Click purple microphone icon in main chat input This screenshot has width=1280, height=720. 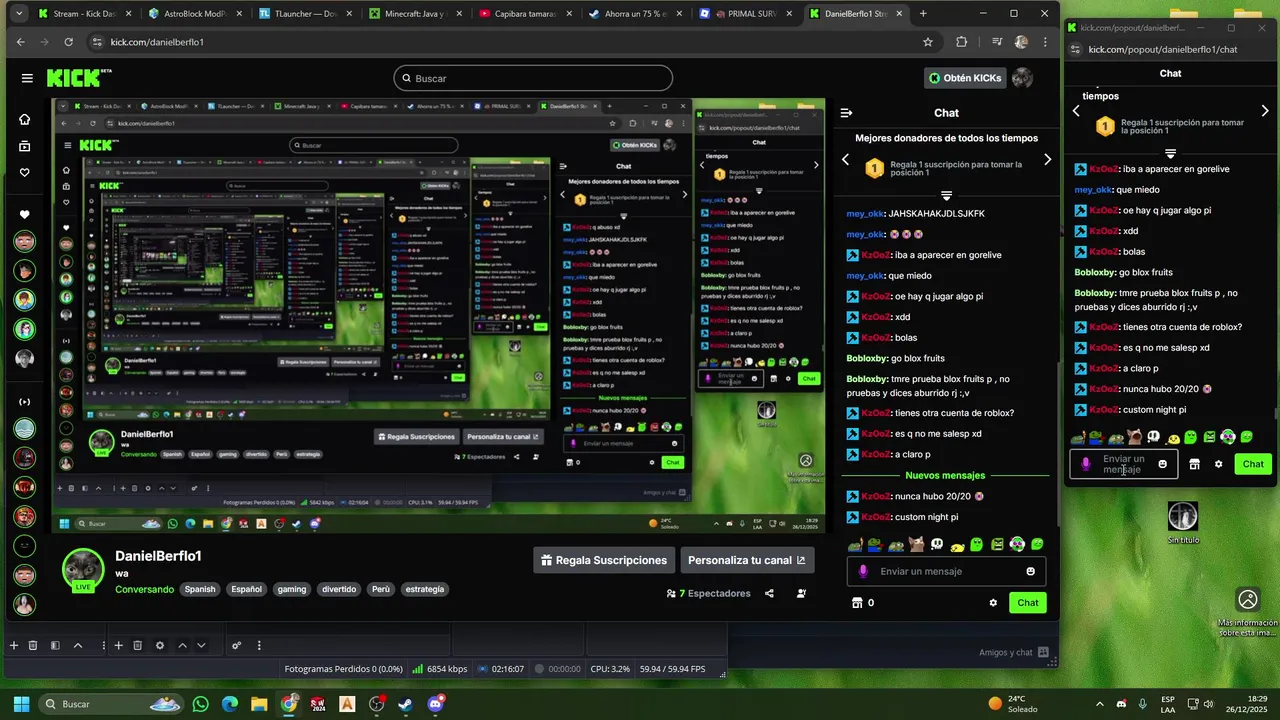(x=864, y=572)
